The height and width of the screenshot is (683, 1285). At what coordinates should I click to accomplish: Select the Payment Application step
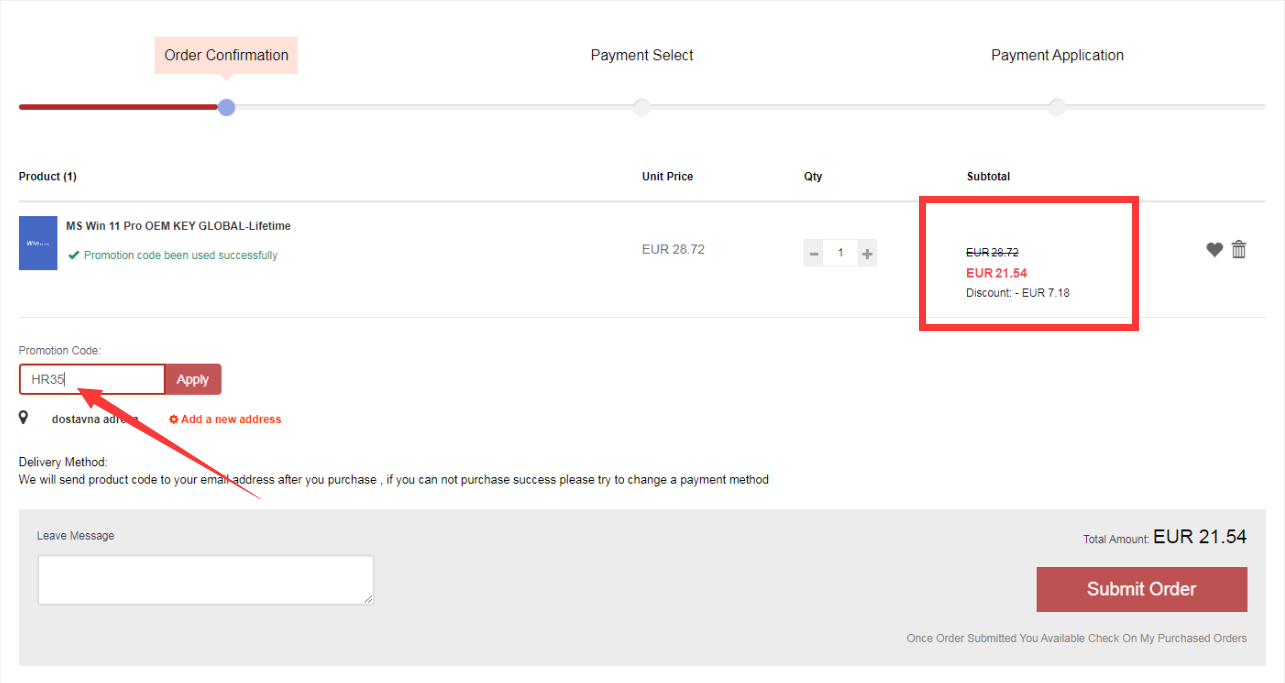pyautogui.click(x=1057, y=55)
